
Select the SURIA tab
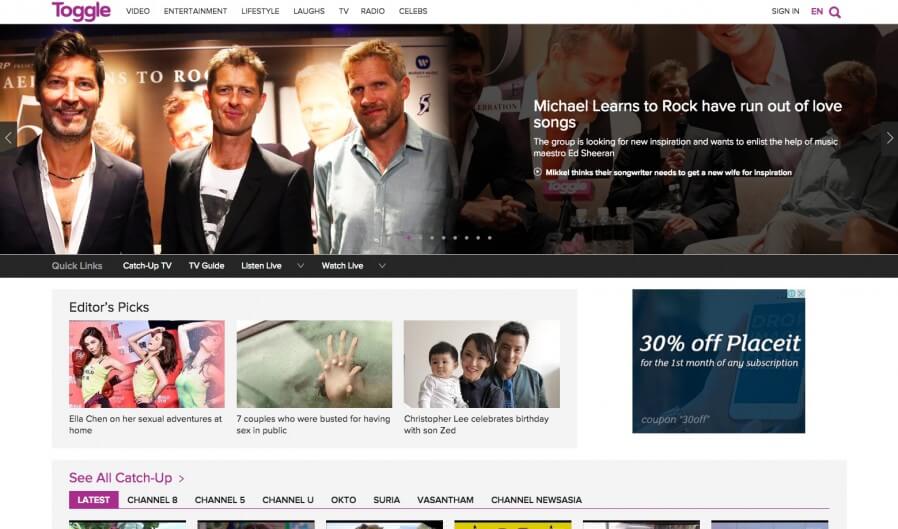(387, 500)
